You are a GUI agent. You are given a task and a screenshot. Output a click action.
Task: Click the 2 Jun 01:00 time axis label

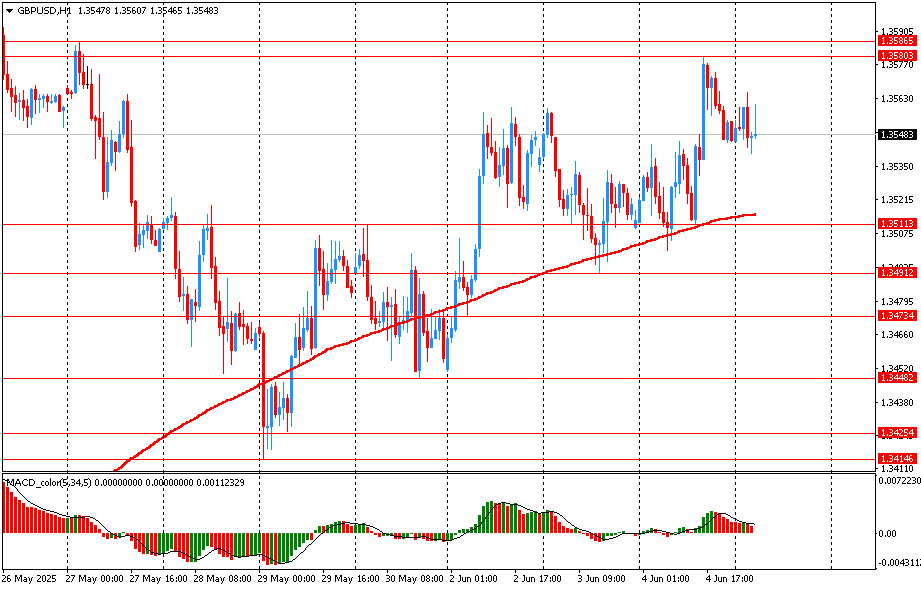click(x=476, y=579)
